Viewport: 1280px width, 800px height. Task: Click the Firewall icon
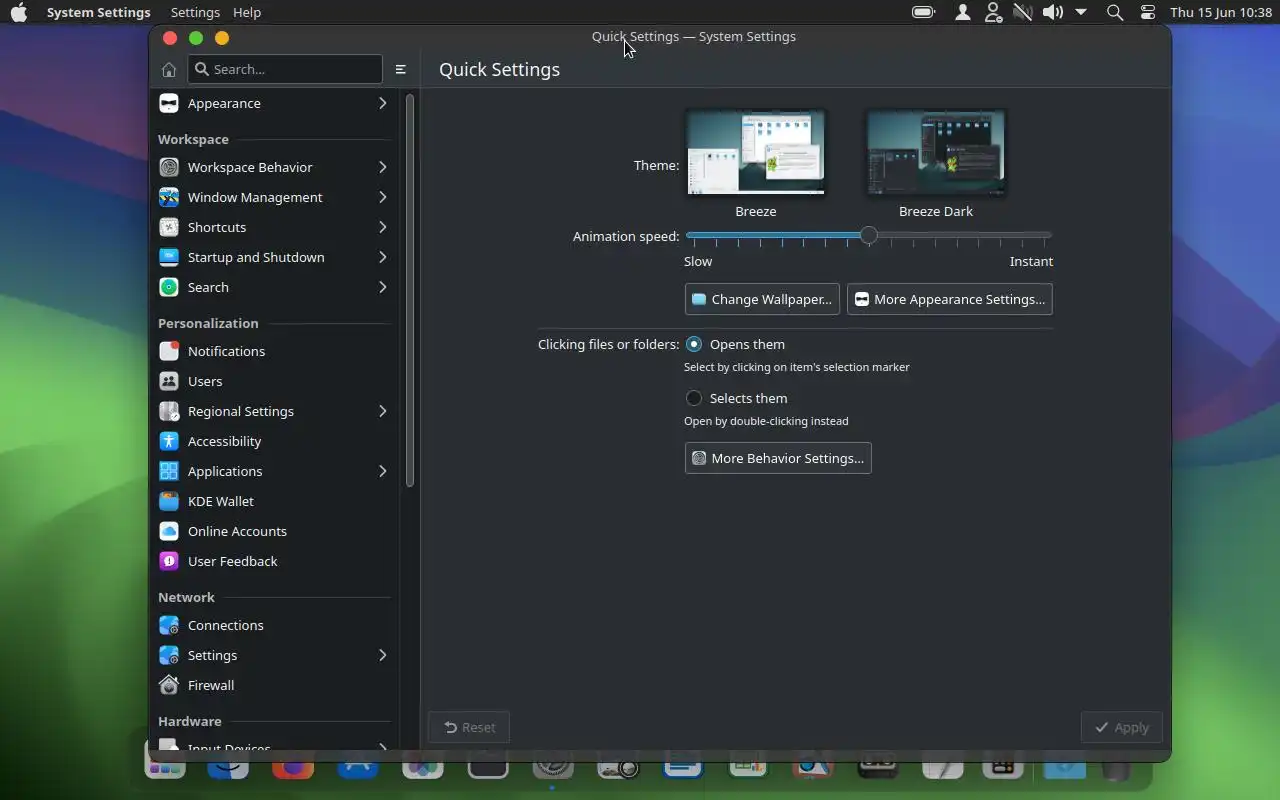[x=169, y=685]
